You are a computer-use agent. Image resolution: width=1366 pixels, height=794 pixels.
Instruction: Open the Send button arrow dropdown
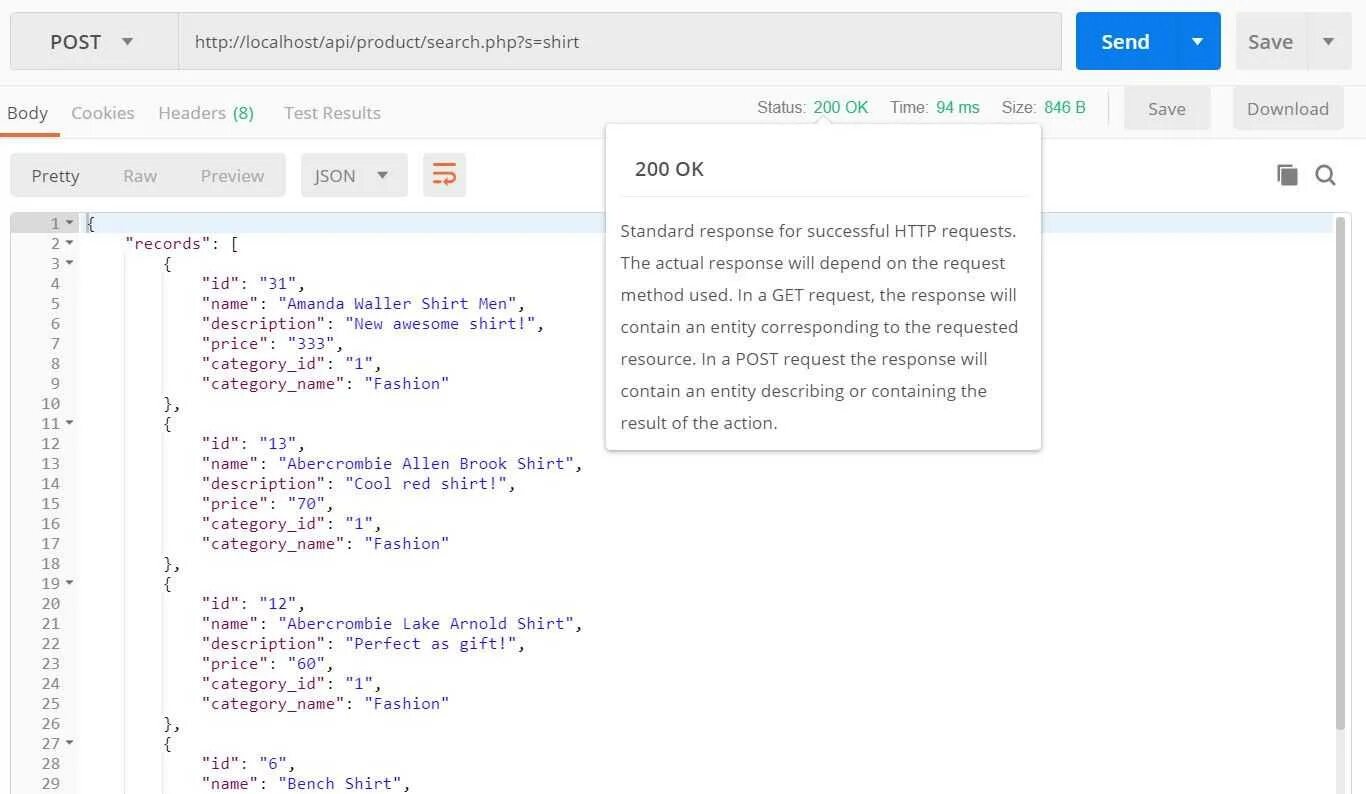click(1197, 41)
